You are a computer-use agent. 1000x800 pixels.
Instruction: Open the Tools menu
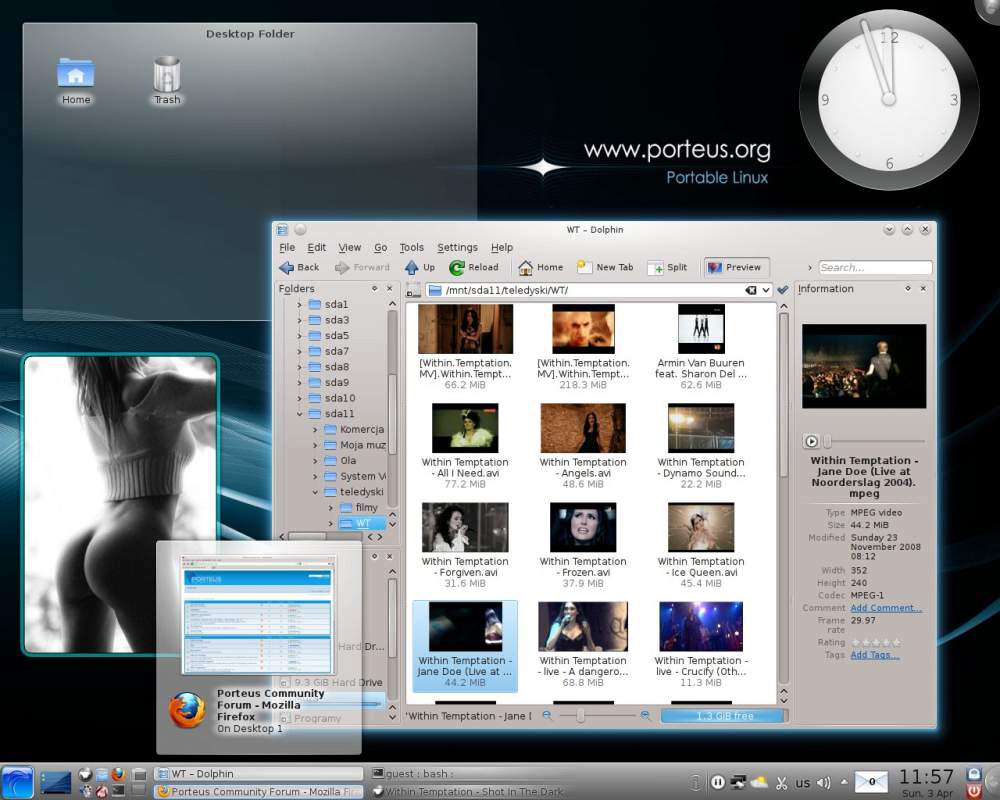(x=411, y=248)
